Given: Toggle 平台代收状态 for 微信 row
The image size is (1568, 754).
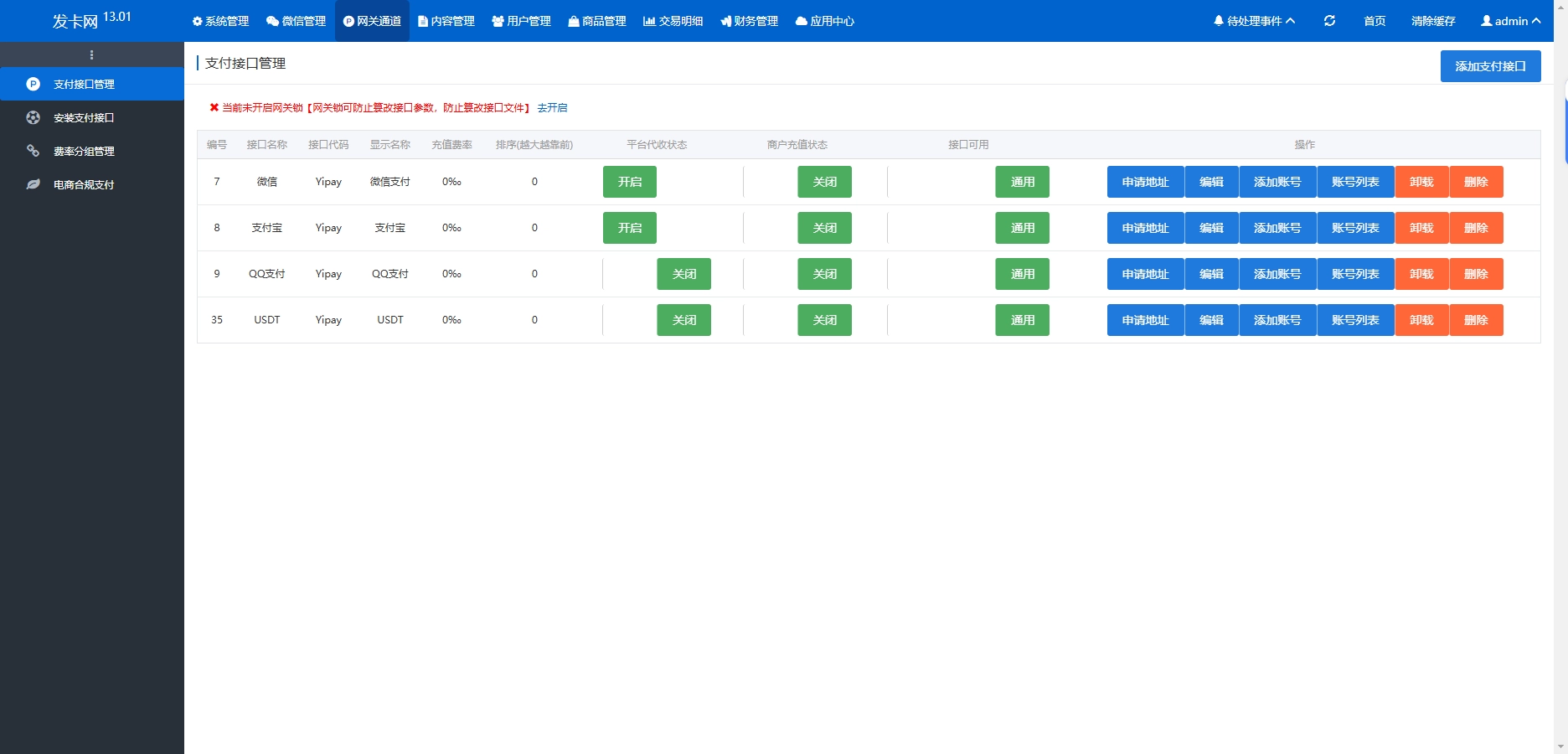Looking at the screenshot, I should [630, 182].
